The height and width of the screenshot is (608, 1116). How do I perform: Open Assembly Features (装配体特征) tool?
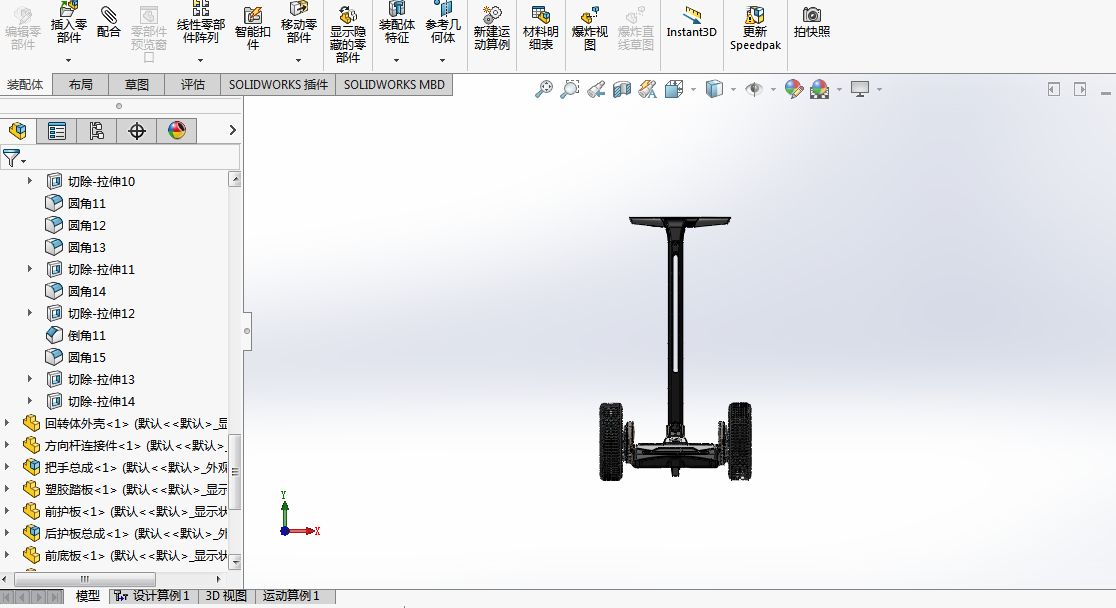(396, 23)
